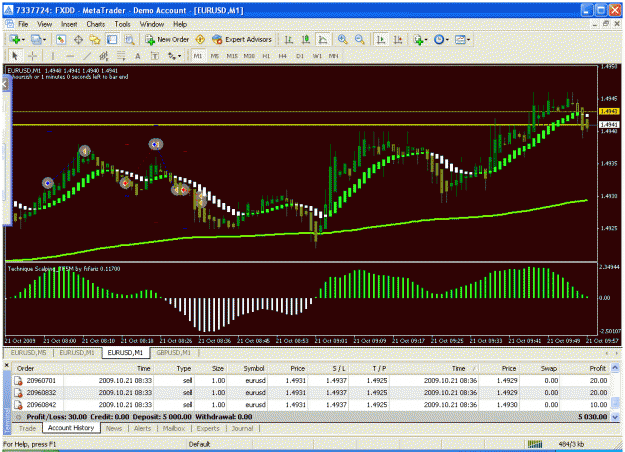Image resolution: width=625 pixels, height=452 pixels.
Task: Switch timeframe to M5
Action: [x=214, y=56]
